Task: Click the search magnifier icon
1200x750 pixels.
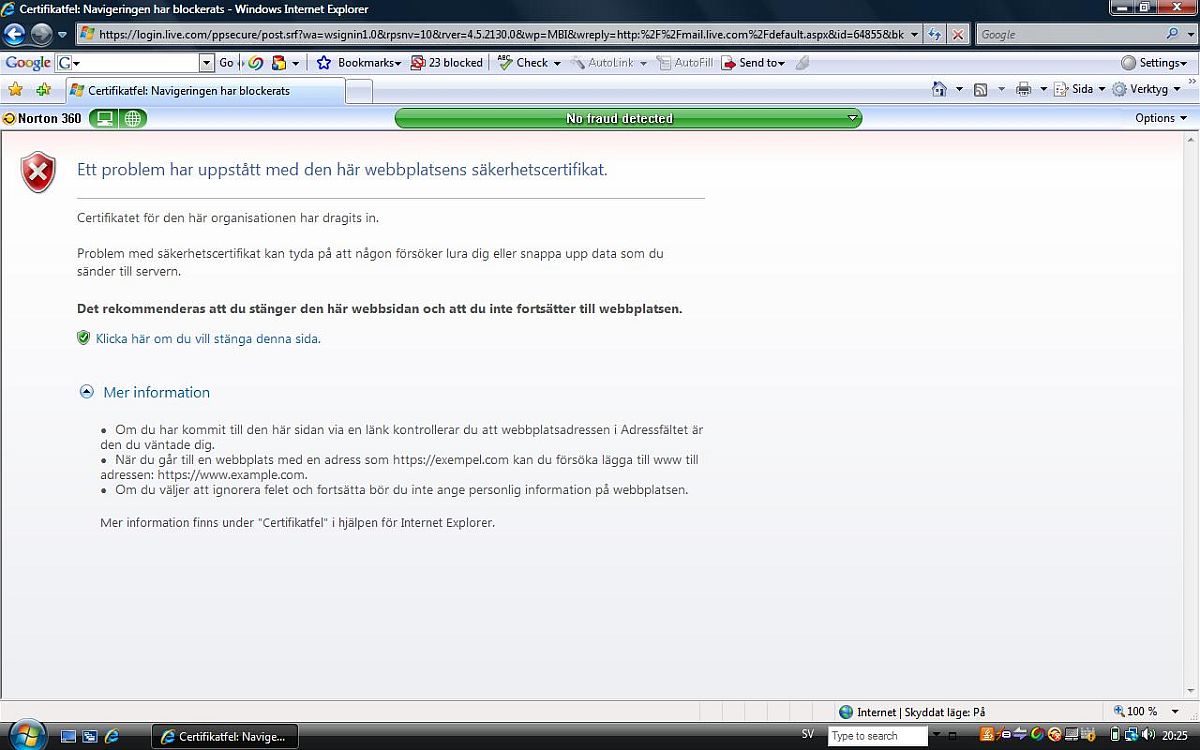Action: [x=1173, y=34]
